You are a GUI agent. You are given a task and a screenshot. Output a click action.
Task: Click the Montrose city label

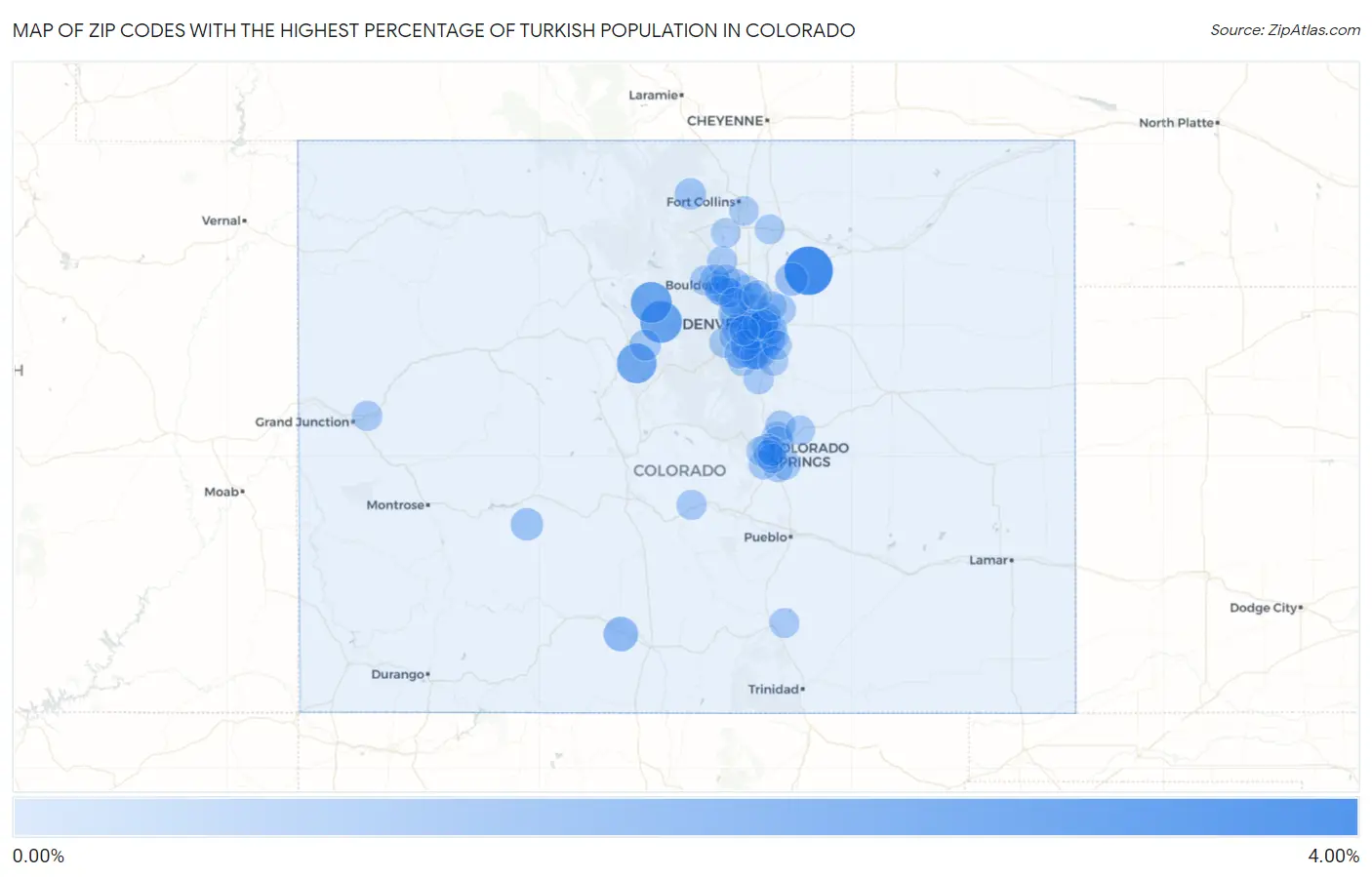[x=397, y=505]
